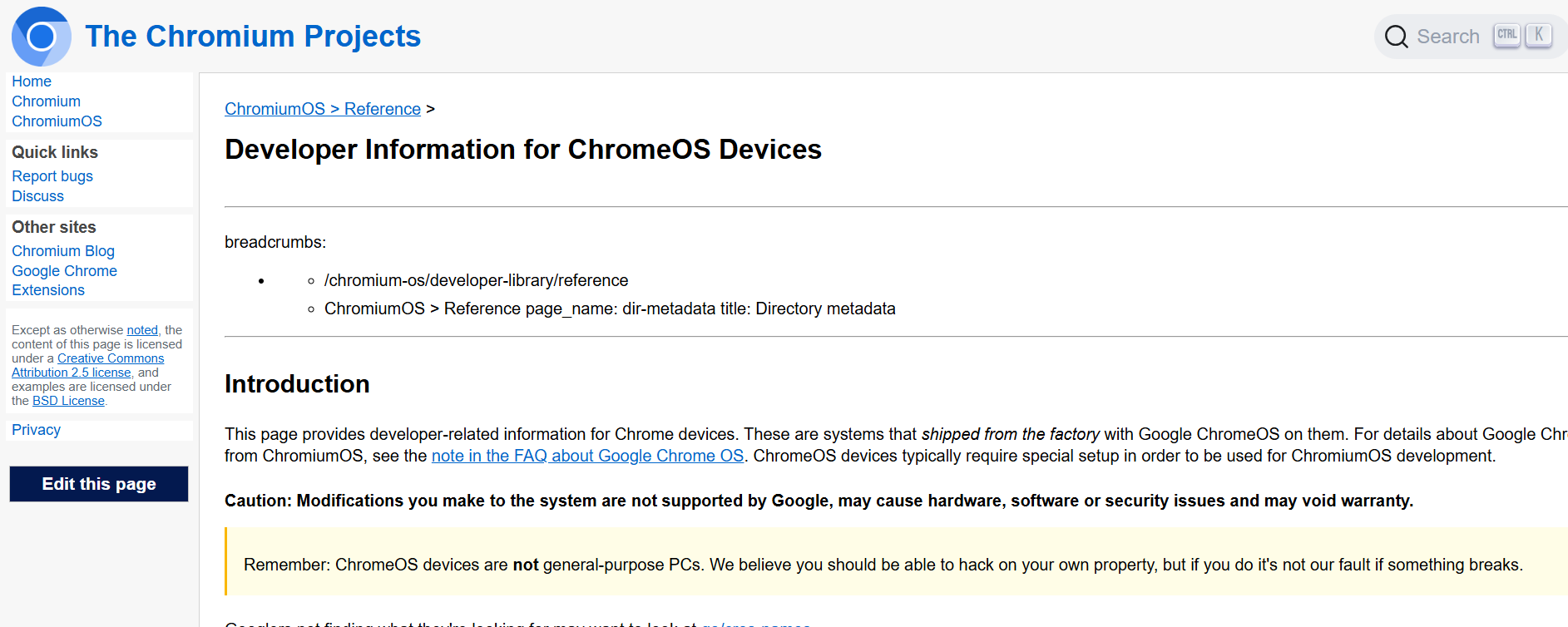Click the yellow Remember note box
This screenshot has height=627, width=1568.
pos(896,561)
